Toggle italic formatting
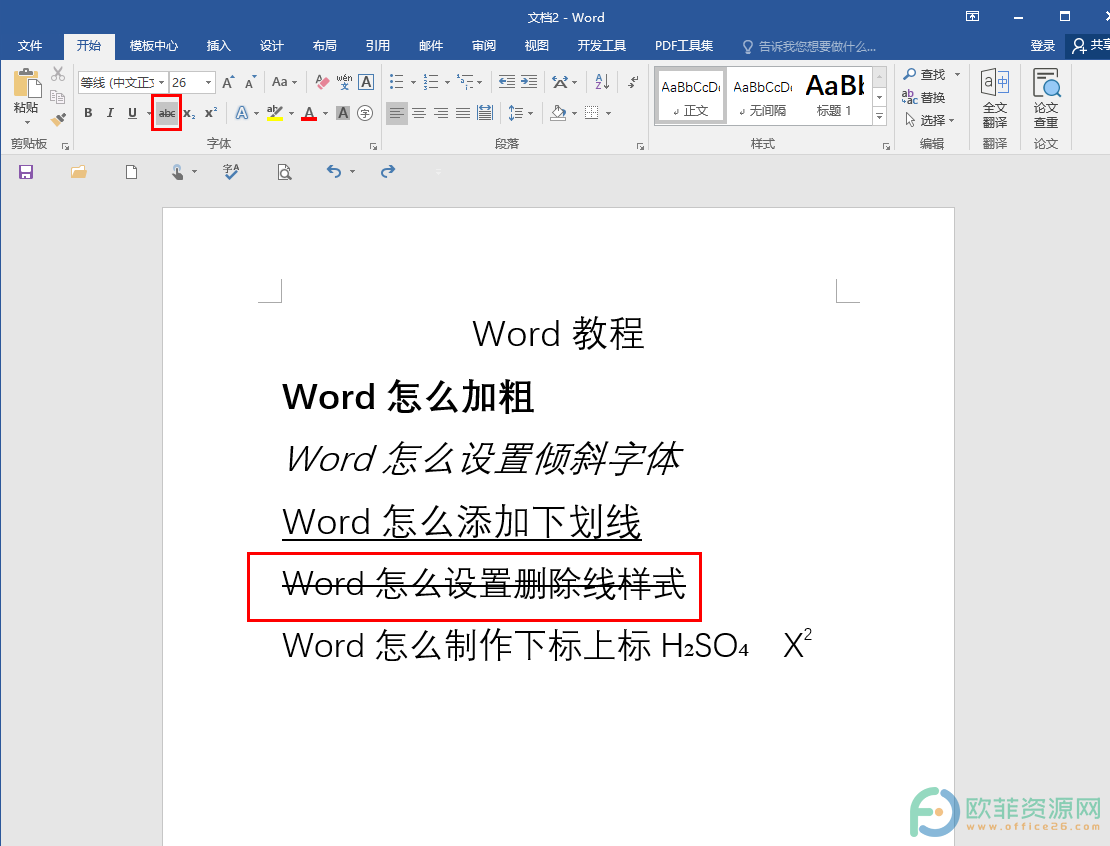Image resolution: width=1110 pixels, height=846 pixels. point(110,113)
